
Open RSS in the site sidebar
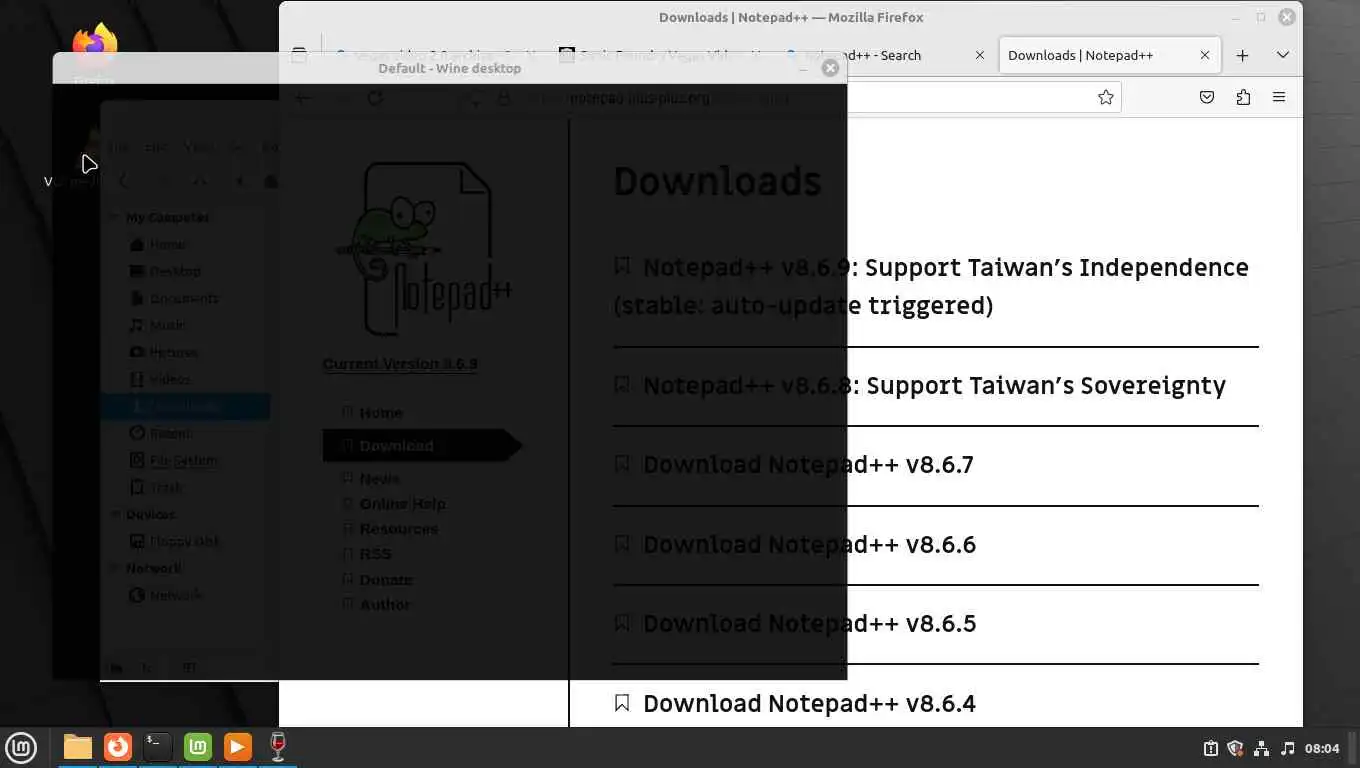pos(375,554)
